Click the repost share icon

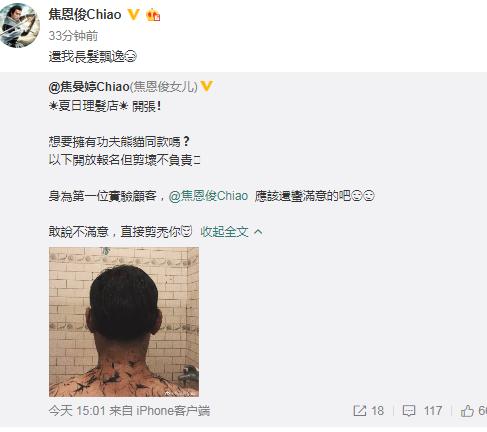click(x=360, y=411)
